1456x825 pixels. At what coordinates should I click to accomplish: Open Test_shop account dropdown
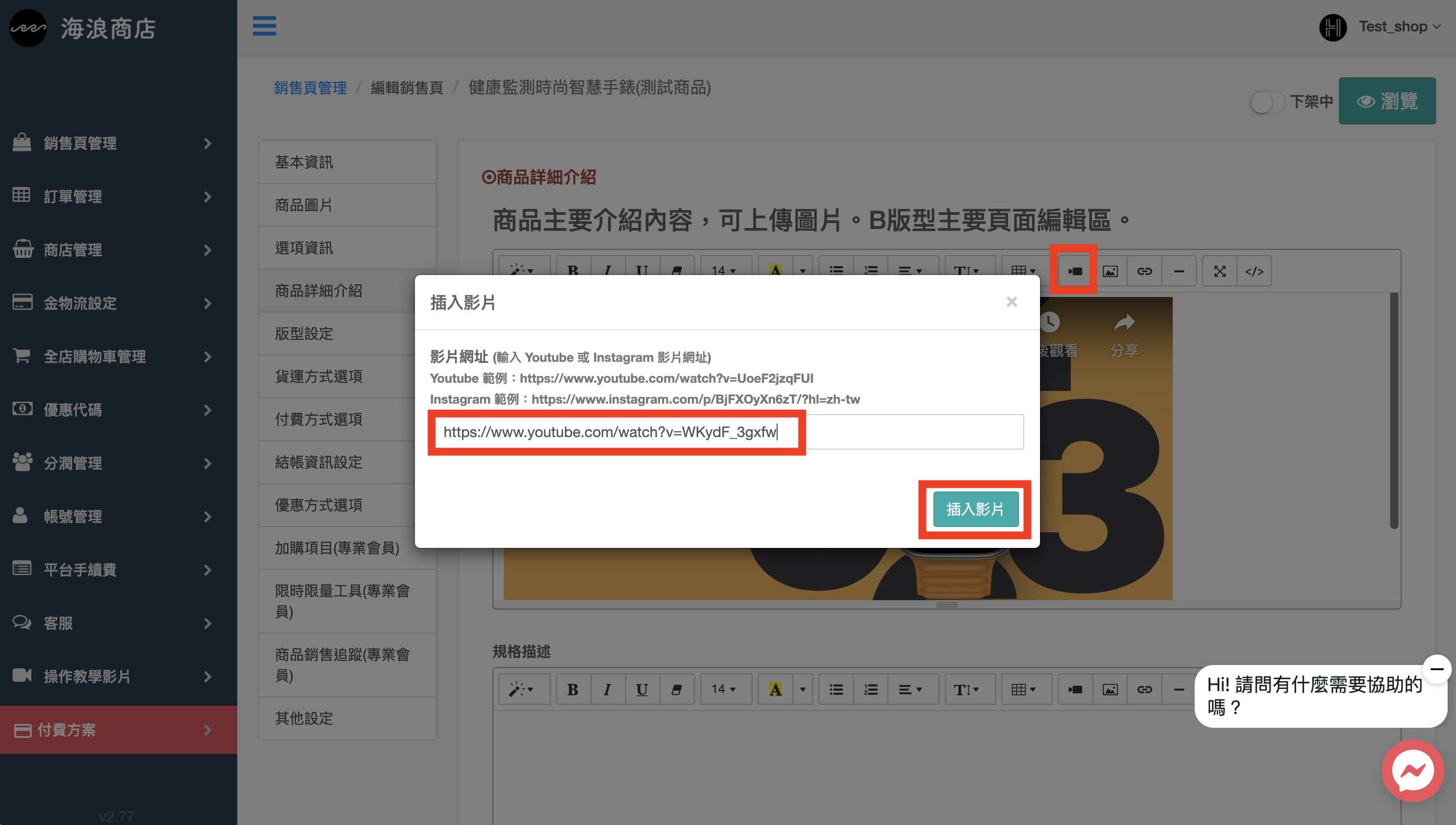tap(1400, 27)
